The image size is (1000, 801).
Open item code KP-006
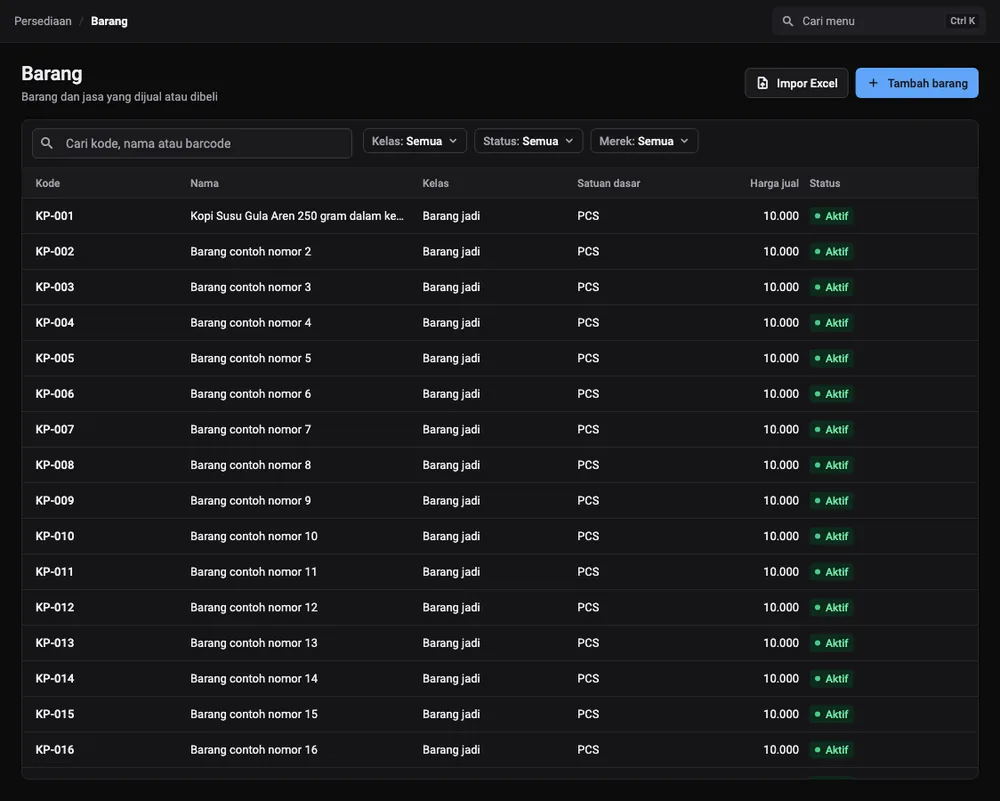tap(55, 393)
